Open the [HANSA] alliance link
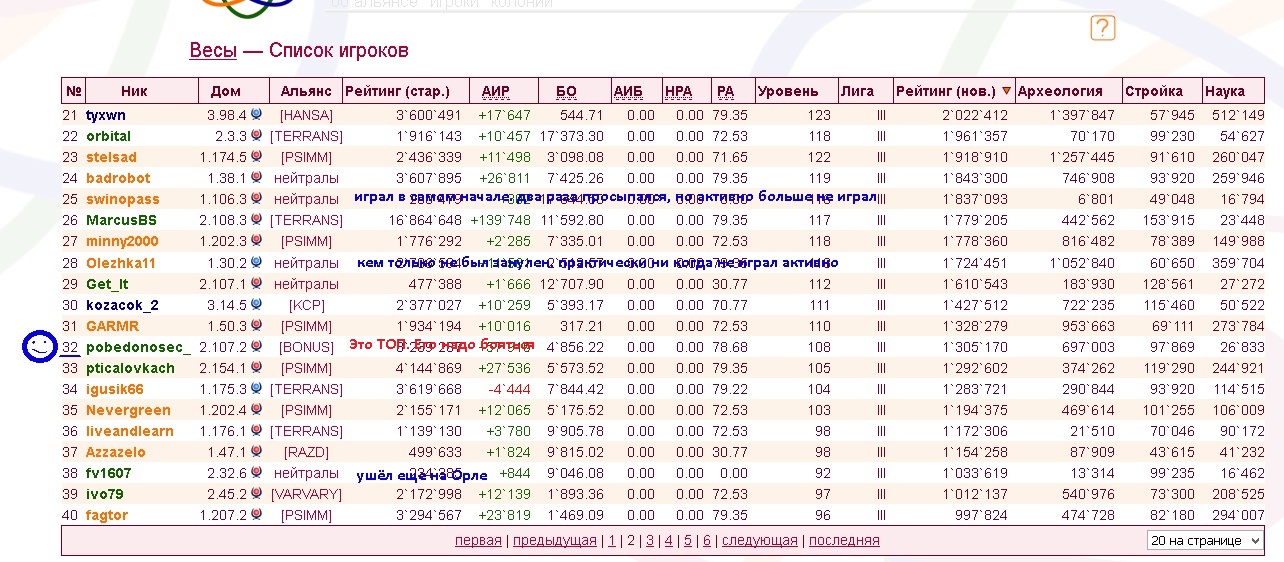This screenshot has width=1284, height=562. (x=306, y=115)
